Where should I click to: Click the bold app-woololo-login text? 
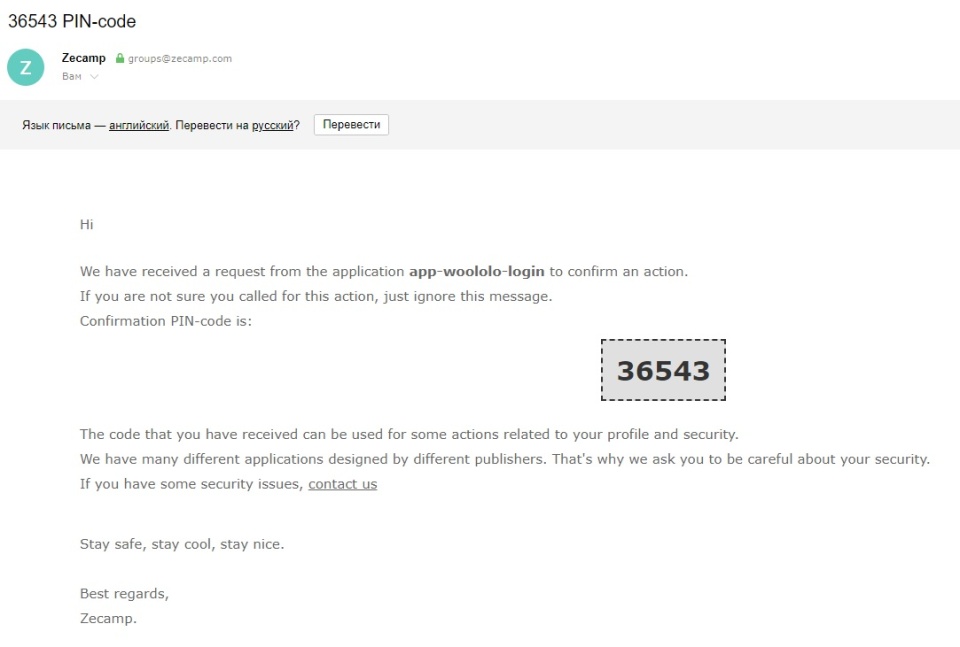tap(477, 271)
